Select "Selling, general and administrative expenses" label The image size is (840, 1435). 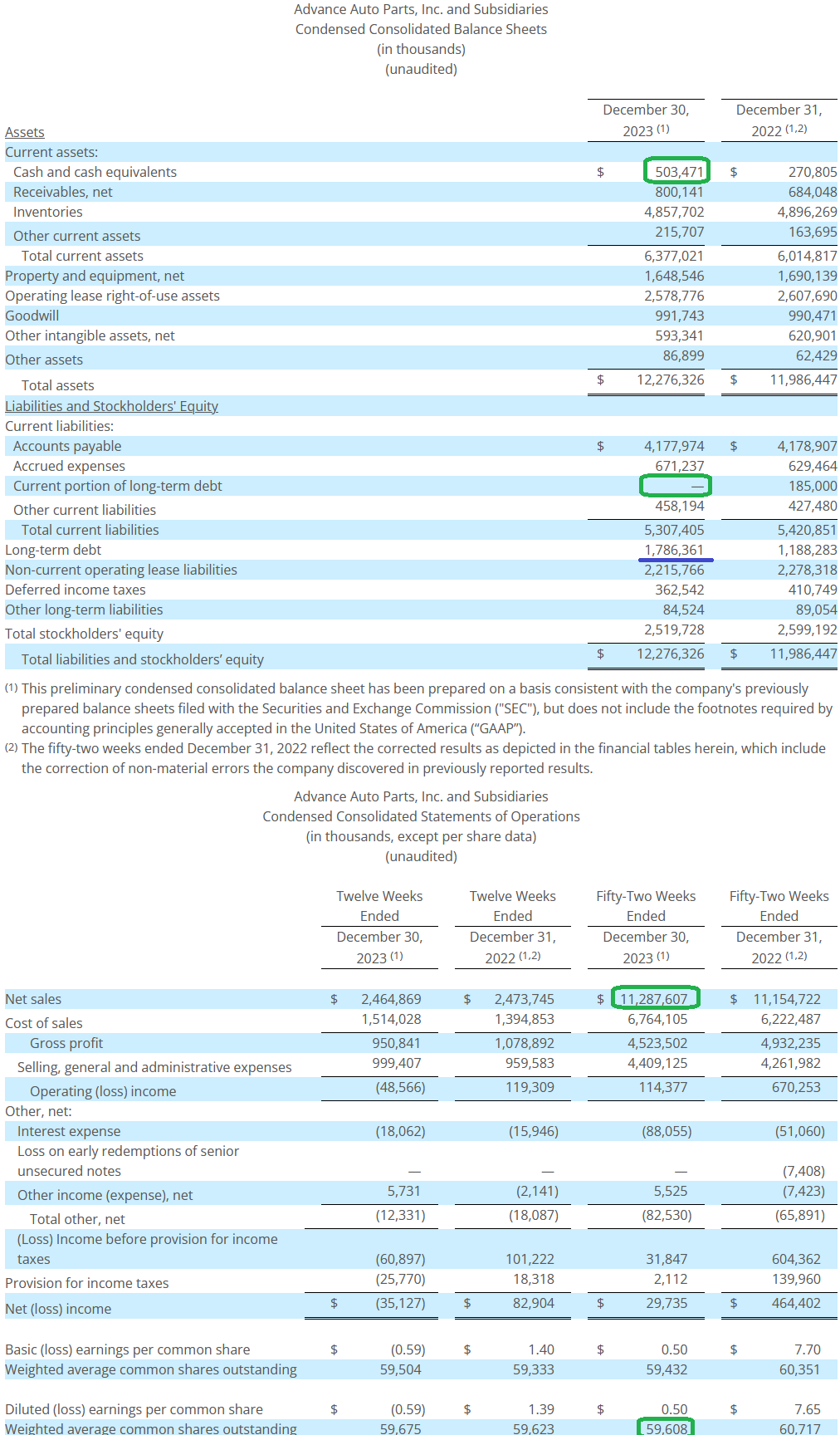point(154,1067)
